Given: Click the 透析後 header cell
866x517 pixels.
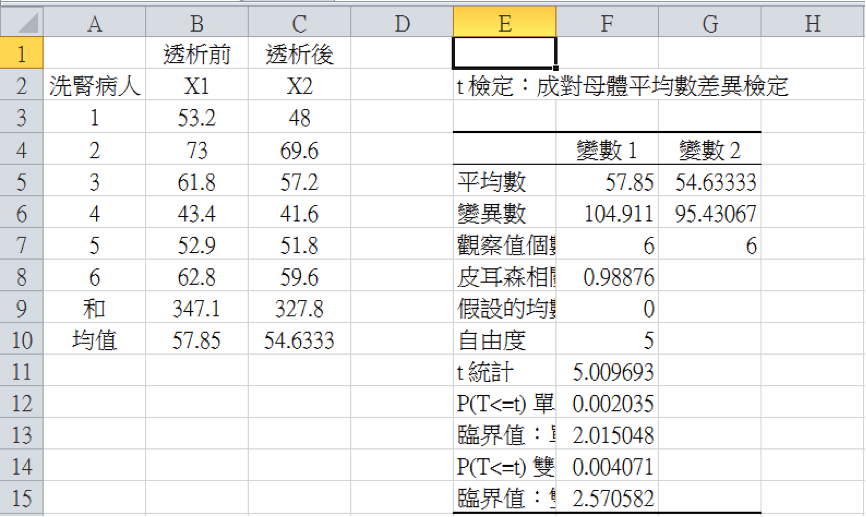Looking at the screenshot, I should click(x=299, y=54).
